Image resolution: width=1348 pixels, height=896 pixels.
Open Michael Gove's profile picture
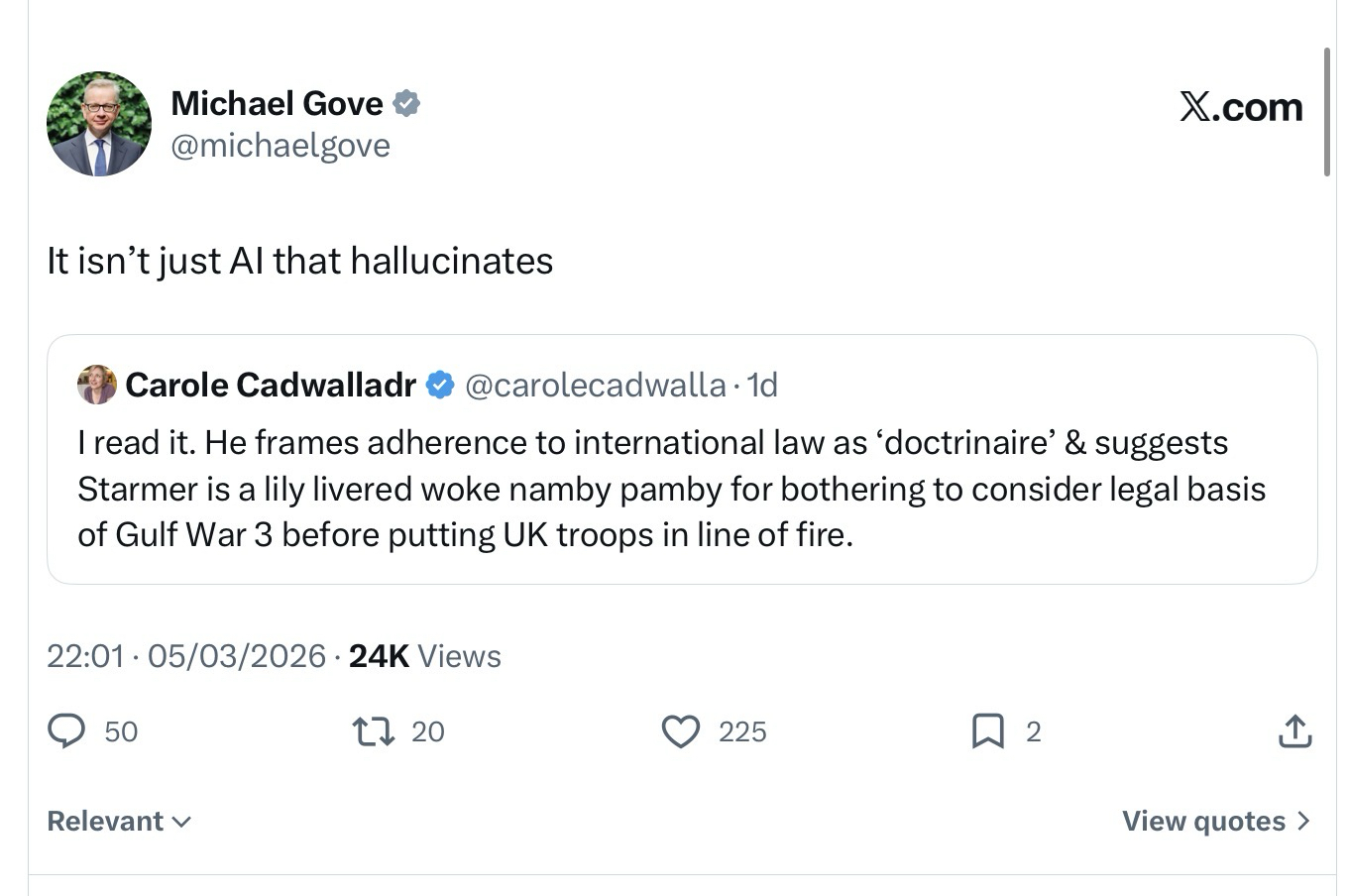tap(99, 124)
